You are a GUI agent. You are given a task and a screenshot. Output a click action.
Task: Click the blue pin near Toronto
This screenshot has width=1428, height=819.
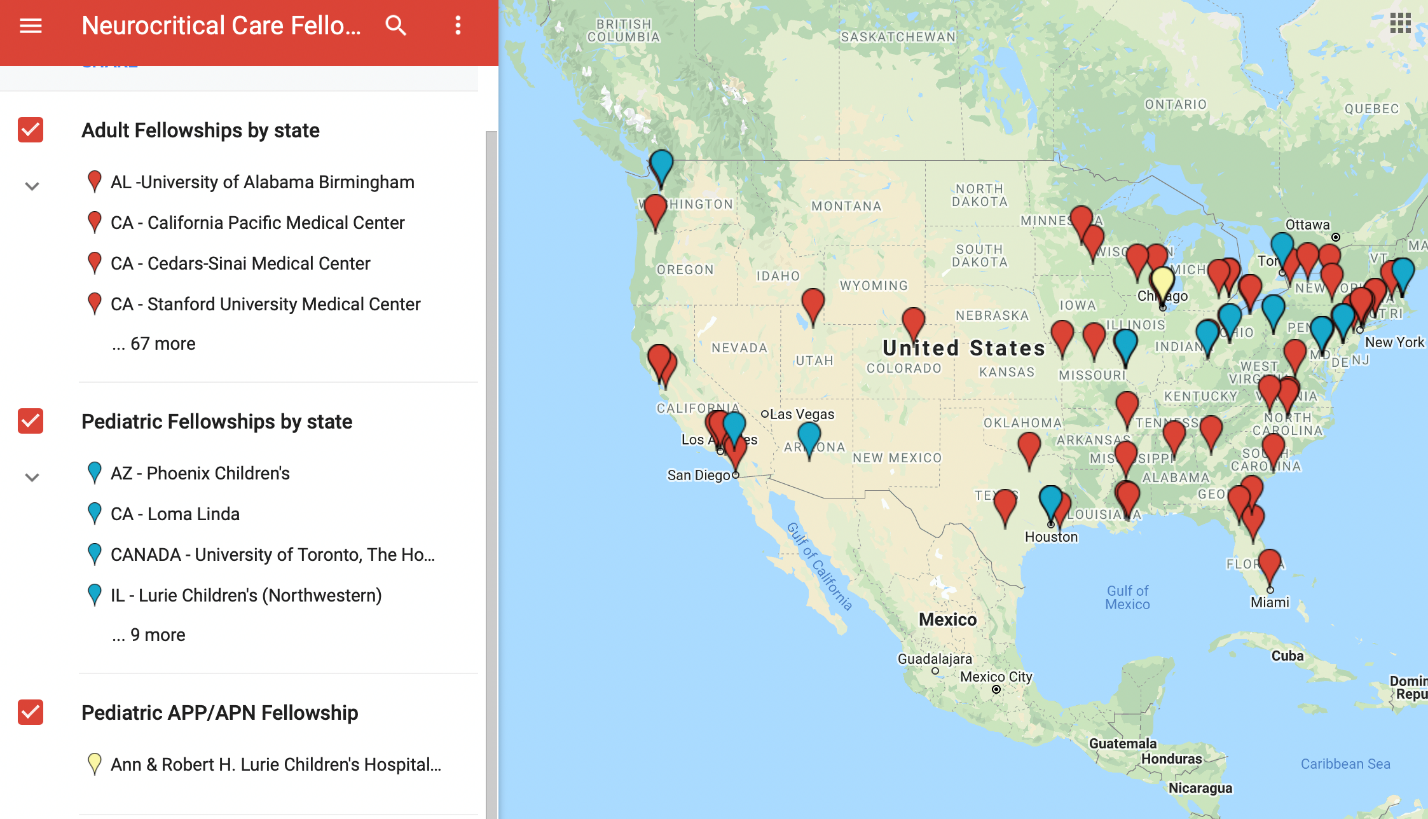(1282, 252)
